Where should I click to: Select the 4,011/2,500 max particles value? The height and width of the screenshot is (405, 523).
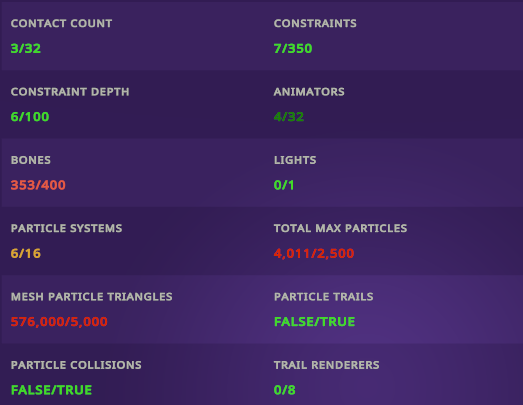(x=314, y=254)
